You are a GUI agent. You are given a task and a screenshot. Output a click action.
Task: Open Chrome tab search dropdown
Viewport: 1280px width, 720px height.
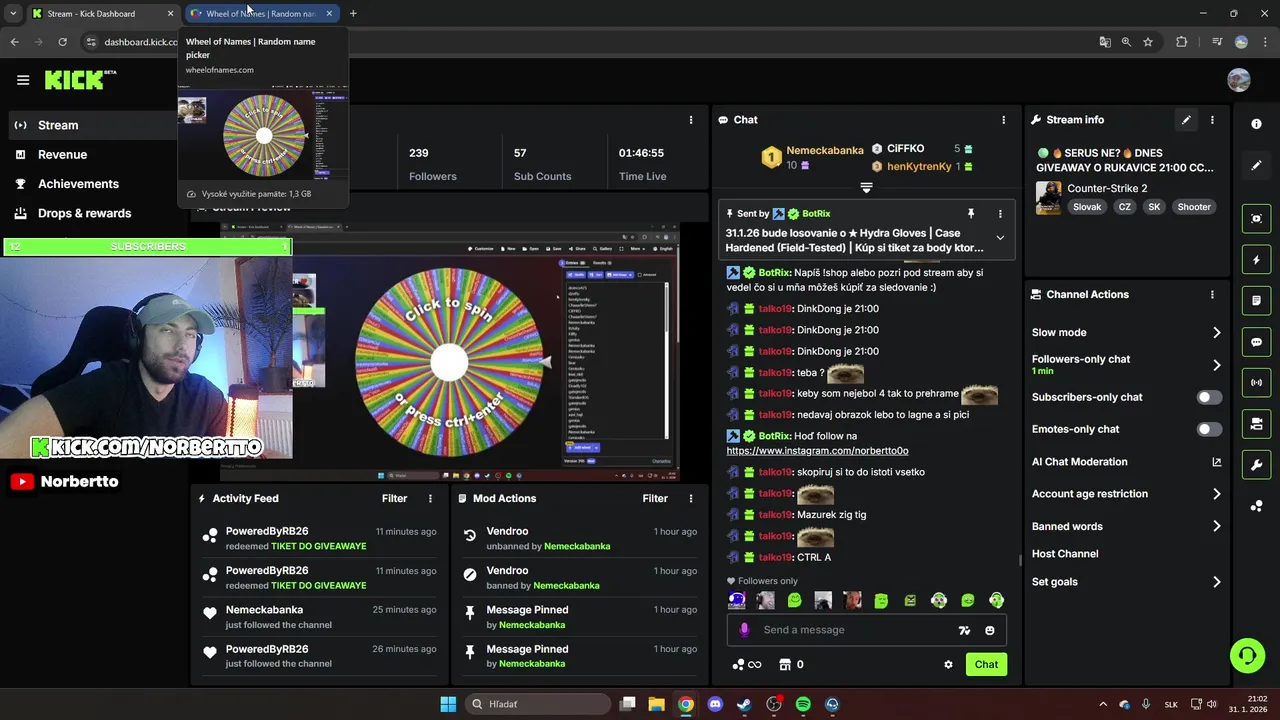(x=12, y=14)
